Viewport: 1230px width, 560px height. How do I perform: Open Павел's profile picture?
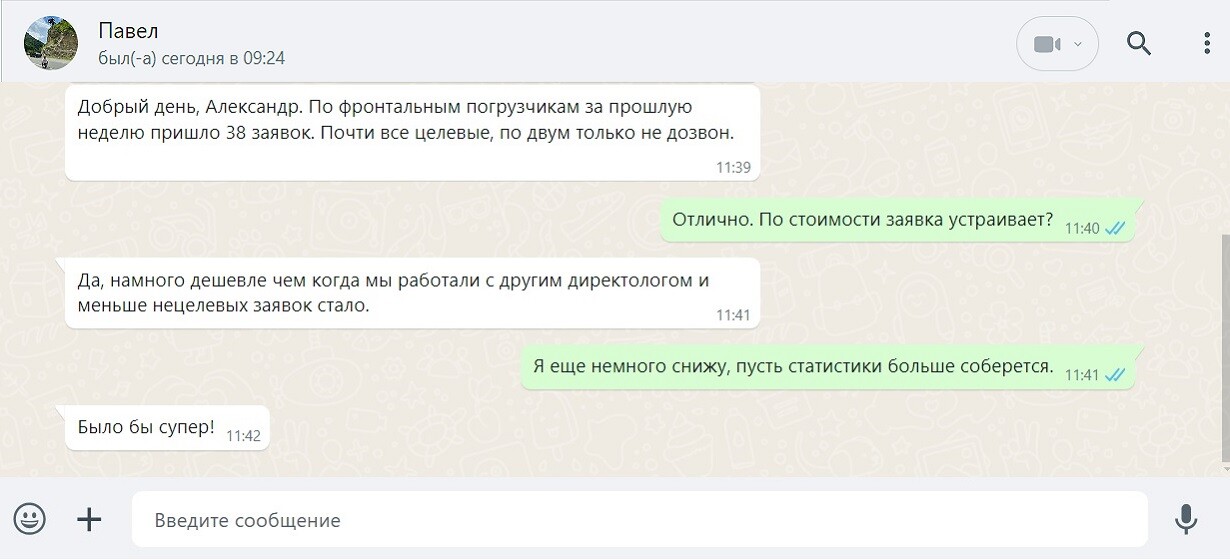tap(50, 43)
